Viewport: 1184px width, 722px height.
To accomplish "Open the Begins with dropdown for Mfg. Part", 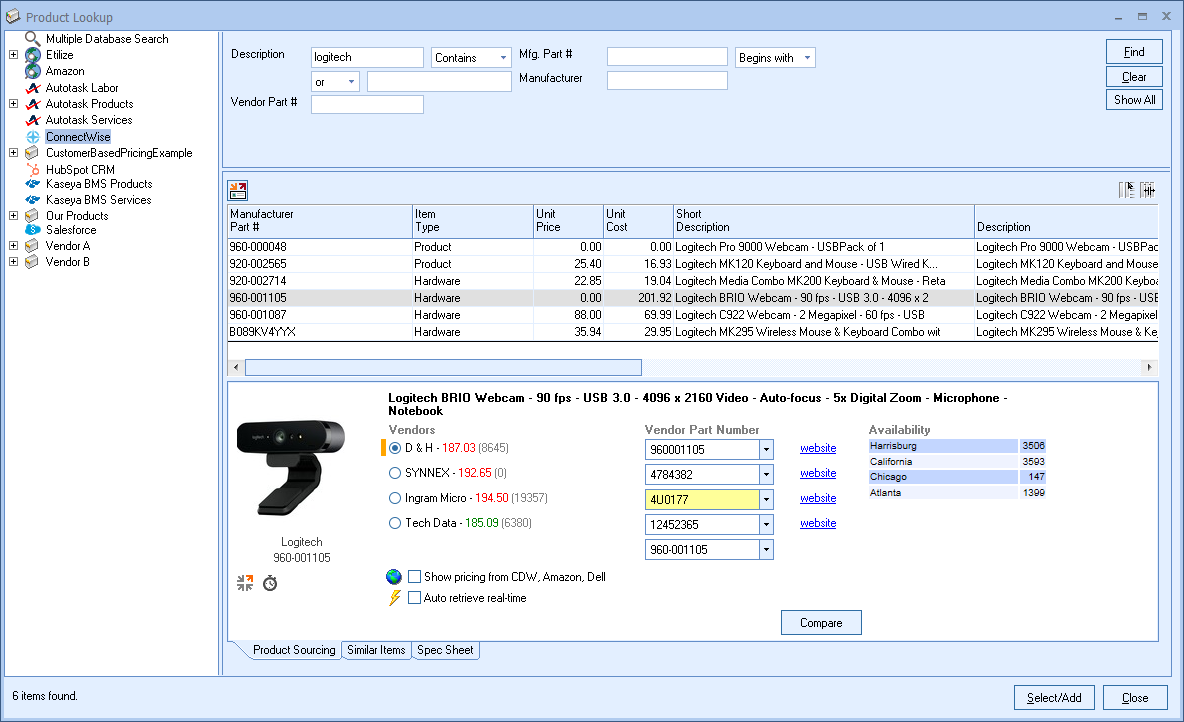I will (806, 58).
